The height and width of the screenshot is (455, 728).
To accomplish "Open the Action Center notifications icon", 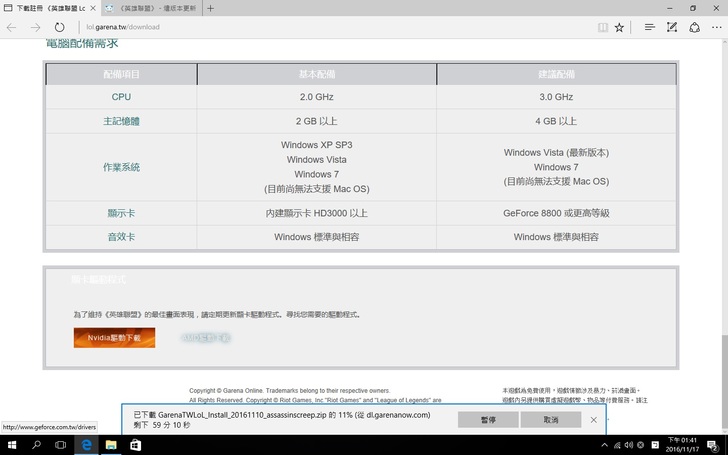I will 713,446.
